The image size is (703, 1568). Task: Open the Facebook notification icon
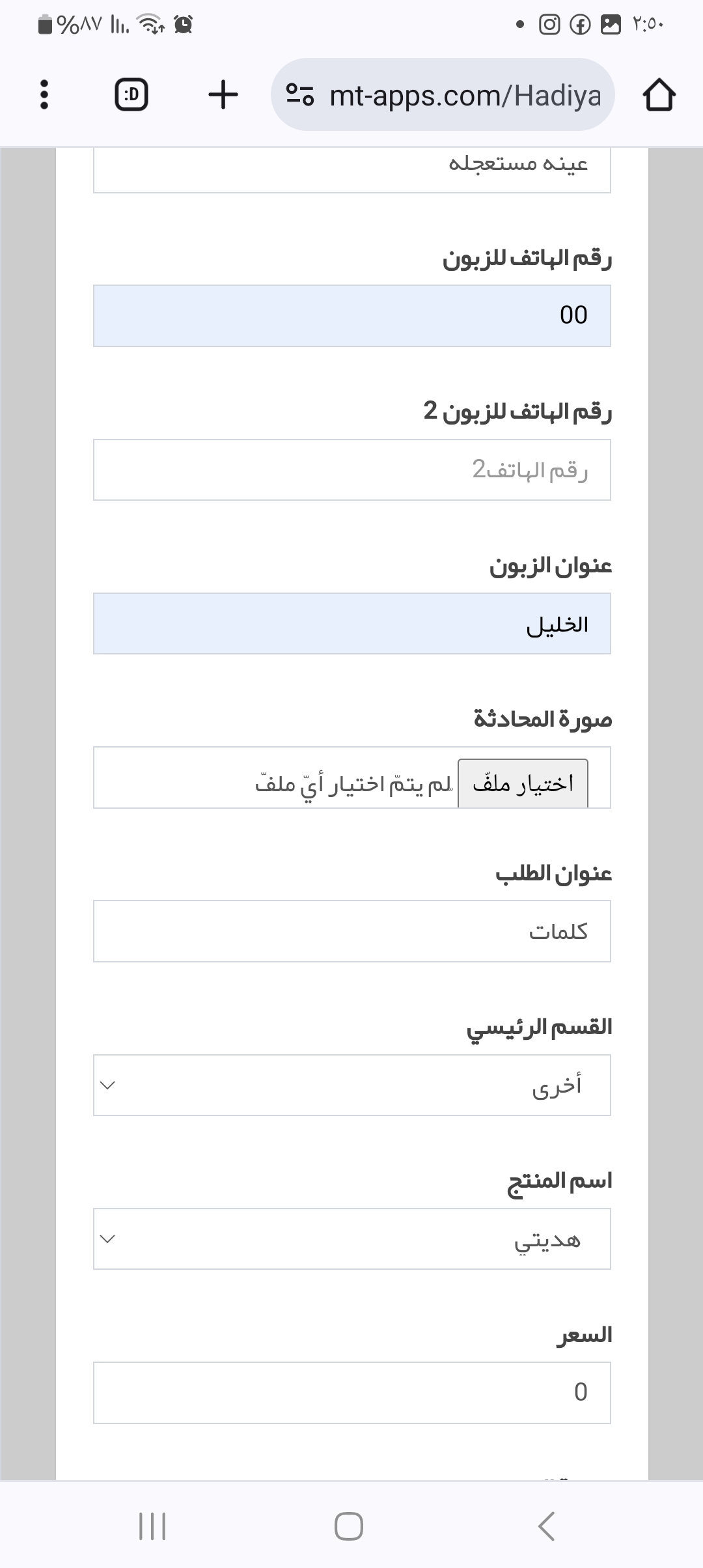(x=579, y=25)
